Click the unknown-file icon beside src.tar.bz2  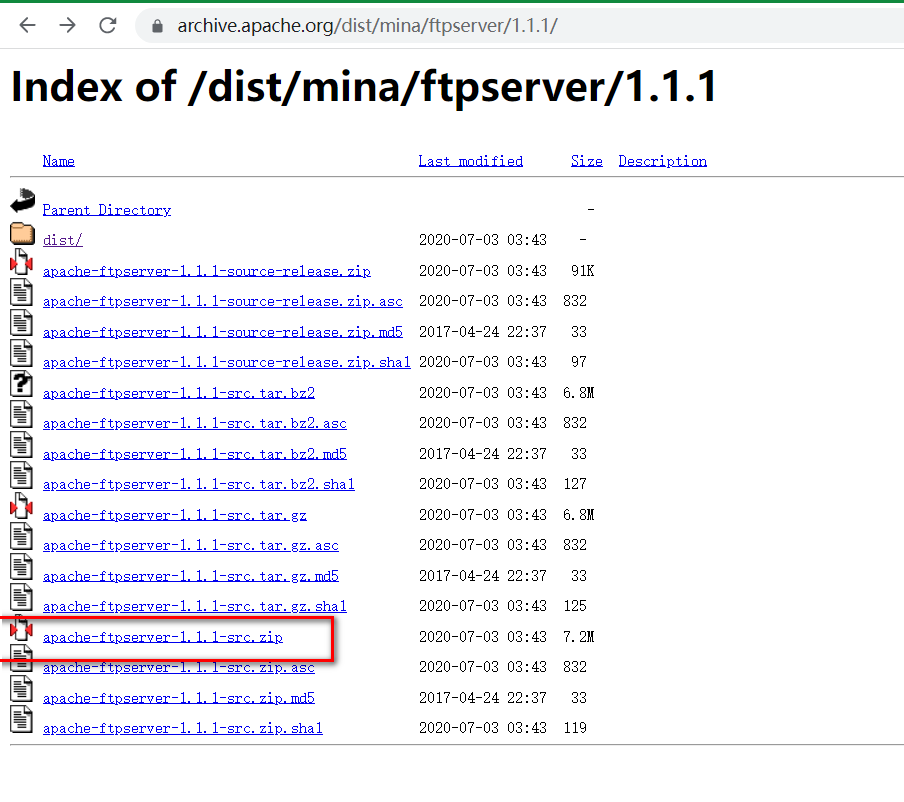21,384
